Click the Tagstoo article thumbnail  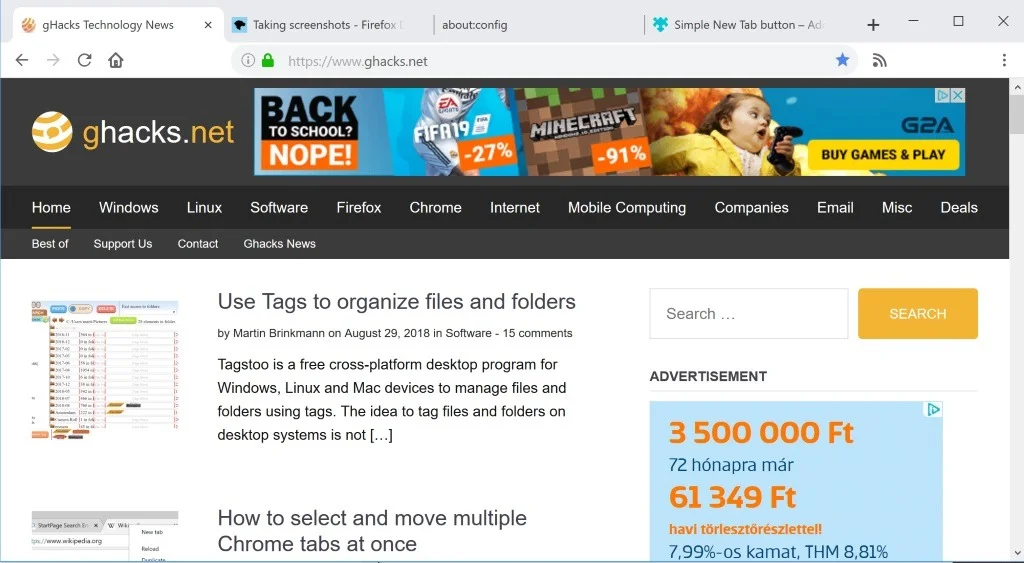point(104,370)
